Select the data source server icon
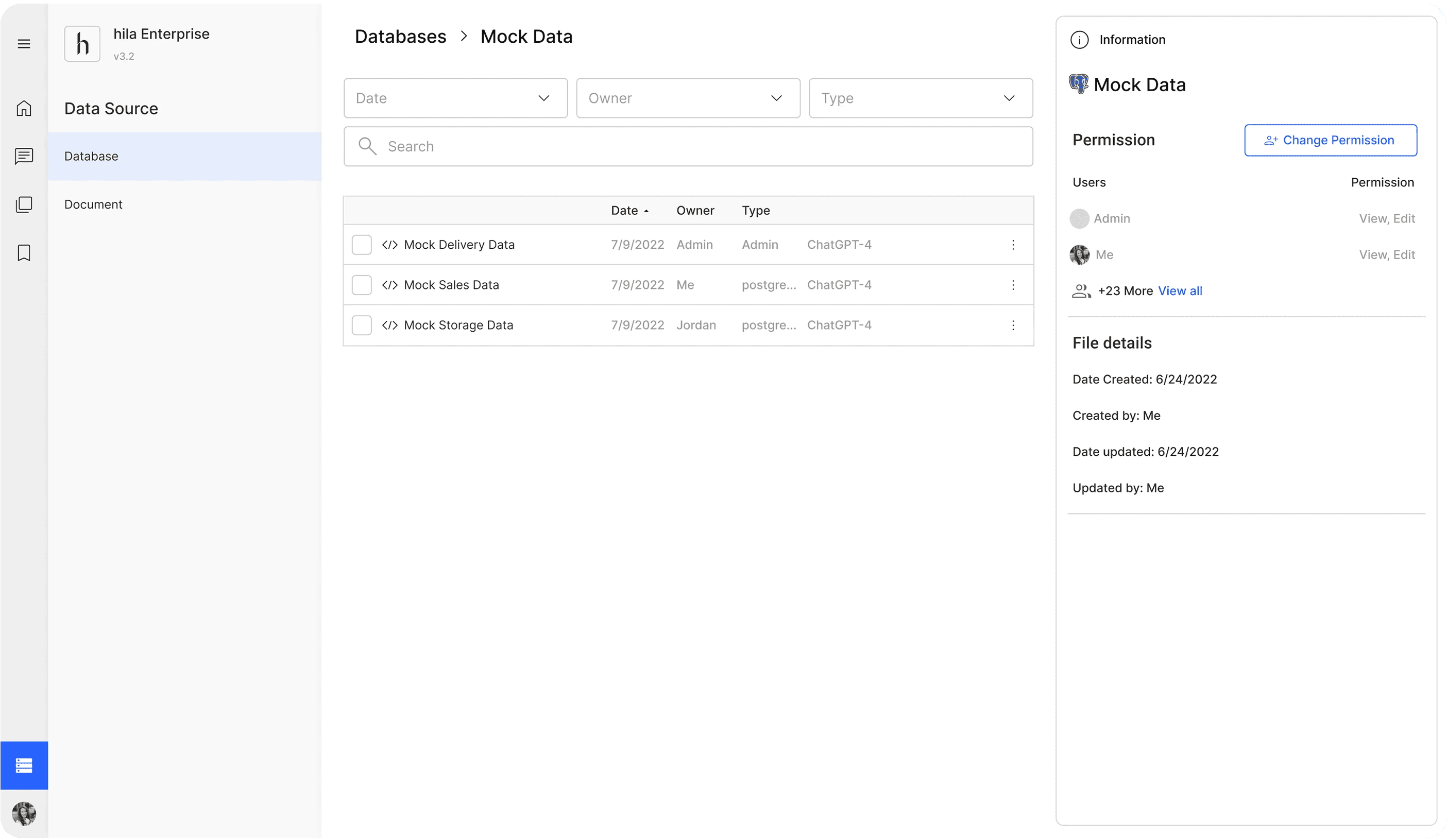 tap(24, 765)
